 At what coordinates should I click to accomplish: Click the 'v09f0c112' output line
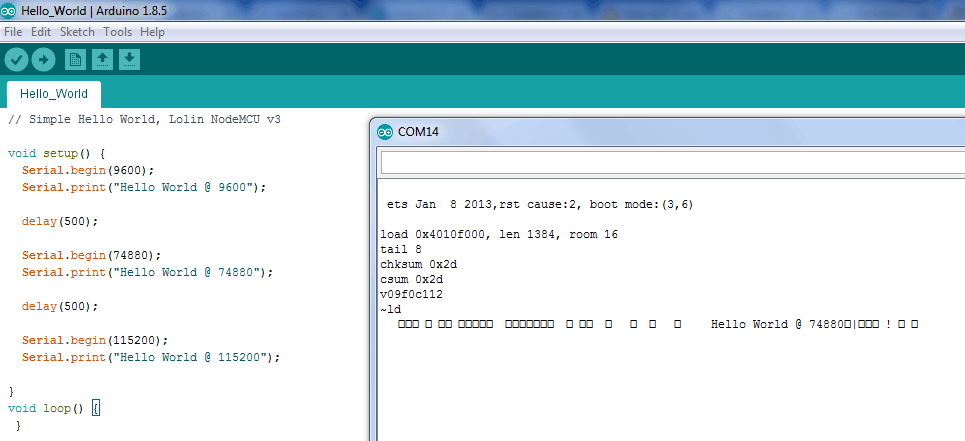point(411,295)
